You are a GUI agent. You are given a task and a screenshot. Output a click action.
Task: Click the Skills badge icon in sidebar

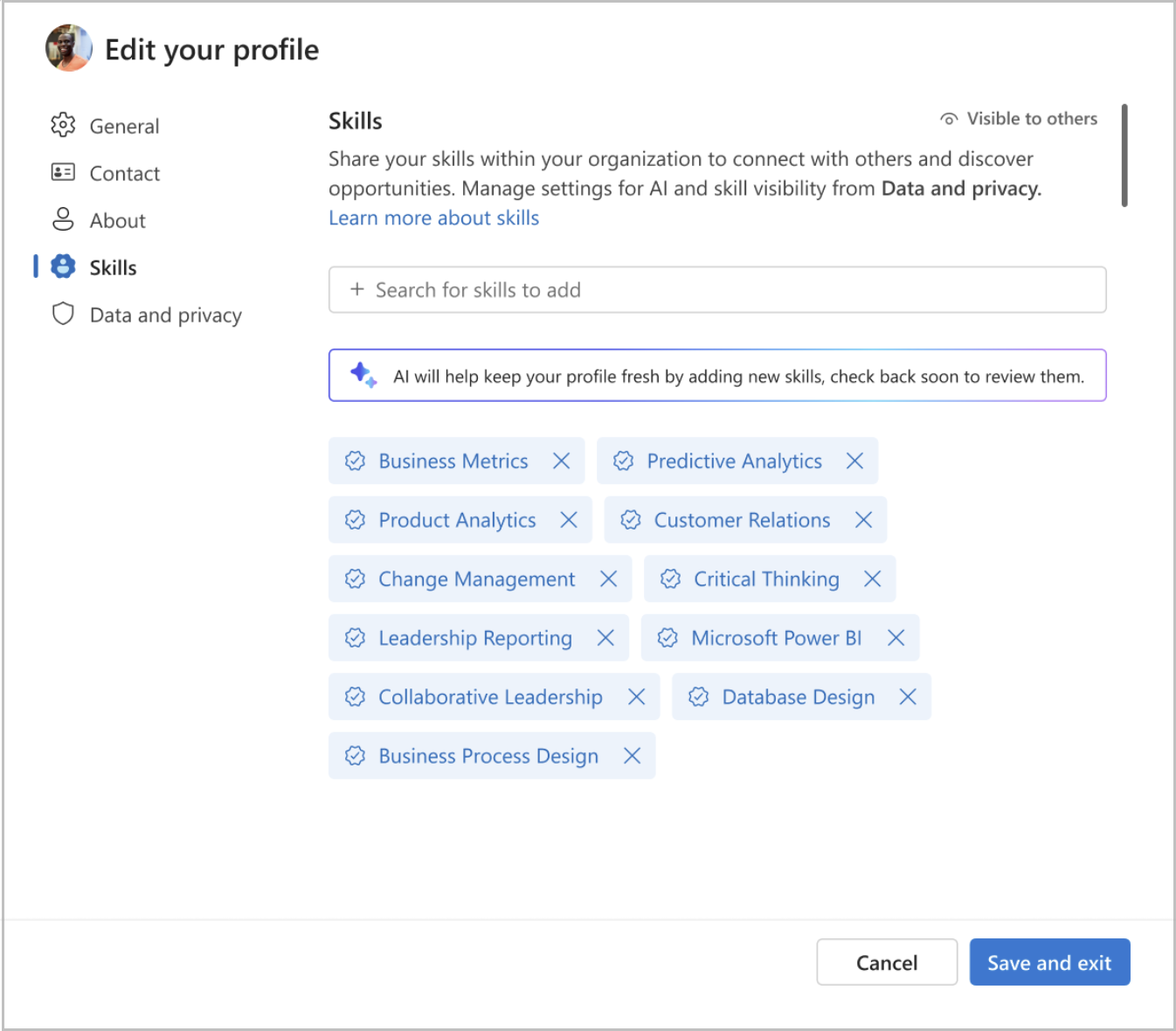63,266
